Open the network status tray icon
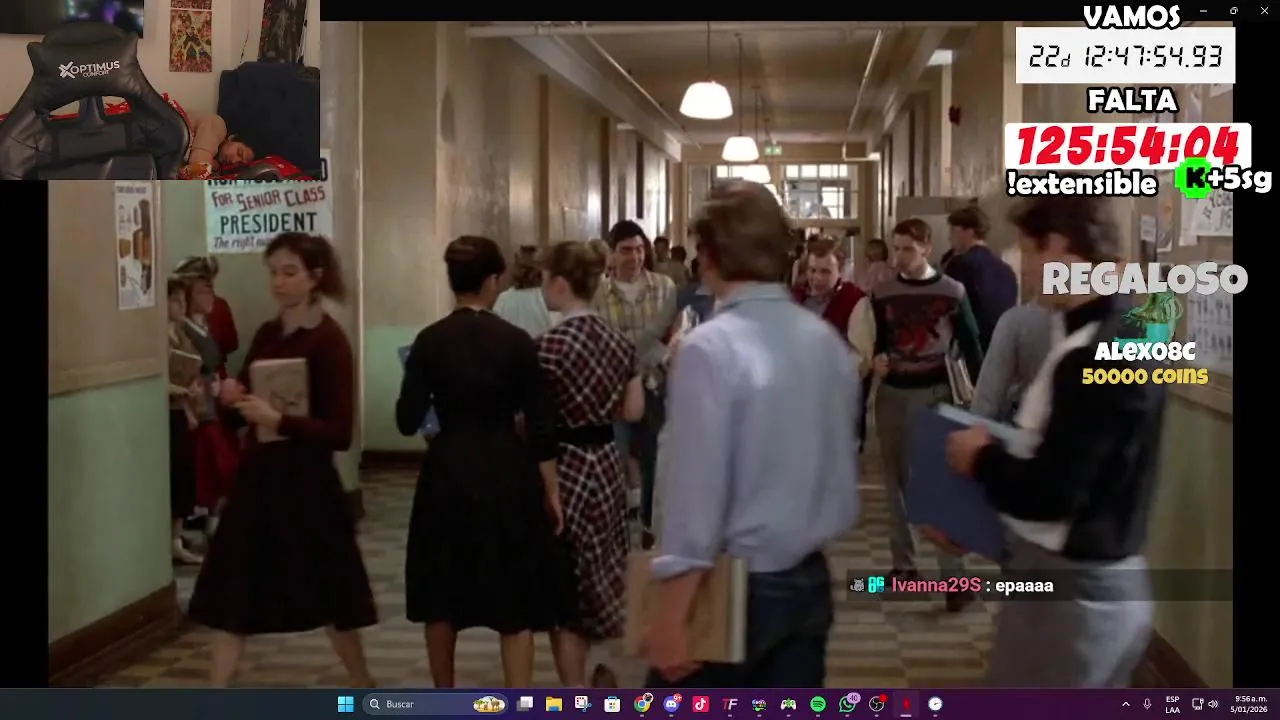The image size is (1280, 720). pos(1198,704)
